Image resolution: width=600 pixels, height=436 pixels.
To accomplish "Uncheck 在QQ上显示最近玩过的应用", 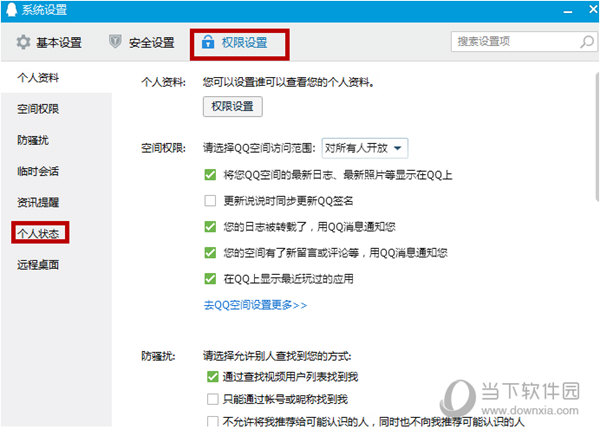I will (210, 278).
